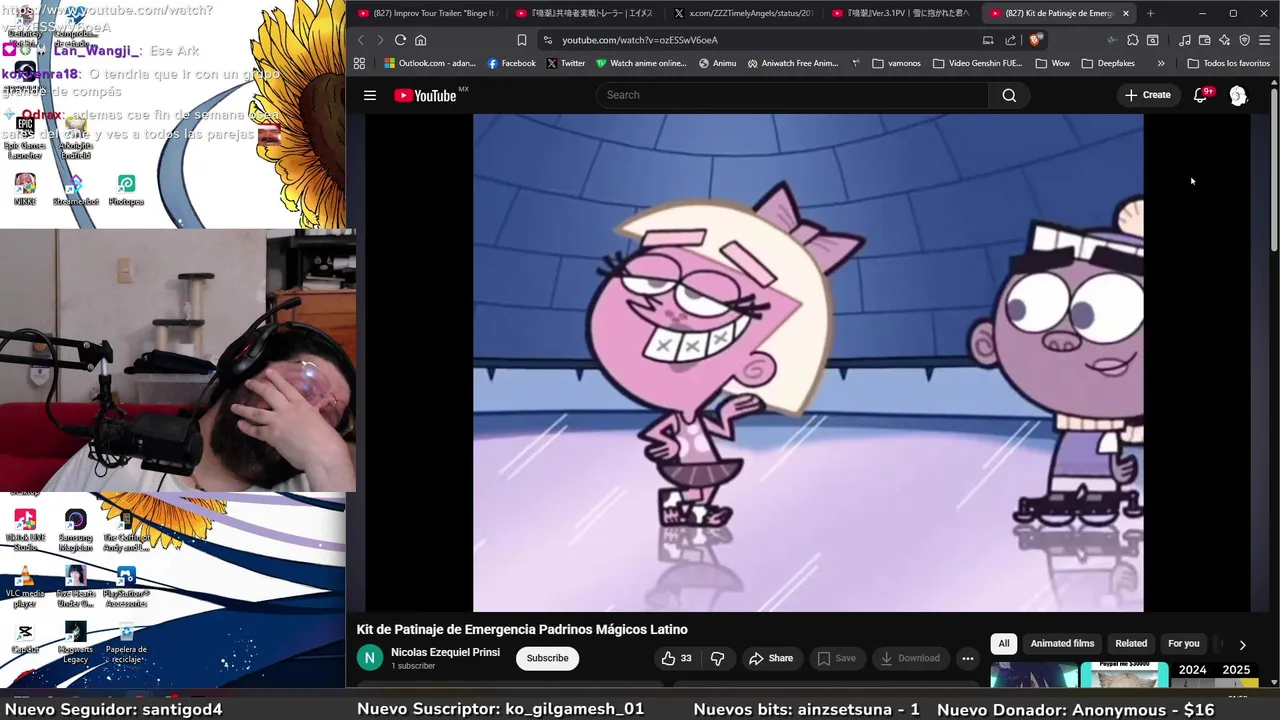The width and height of the screenshot is (1280, 720).
Task: Open the browser extensions puzzle icon
Action: [x=1132, y=40]
